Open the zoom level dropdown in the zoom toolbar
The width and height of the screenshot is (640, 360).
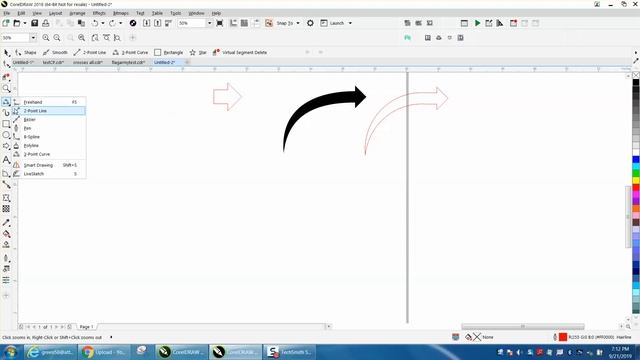33,38
